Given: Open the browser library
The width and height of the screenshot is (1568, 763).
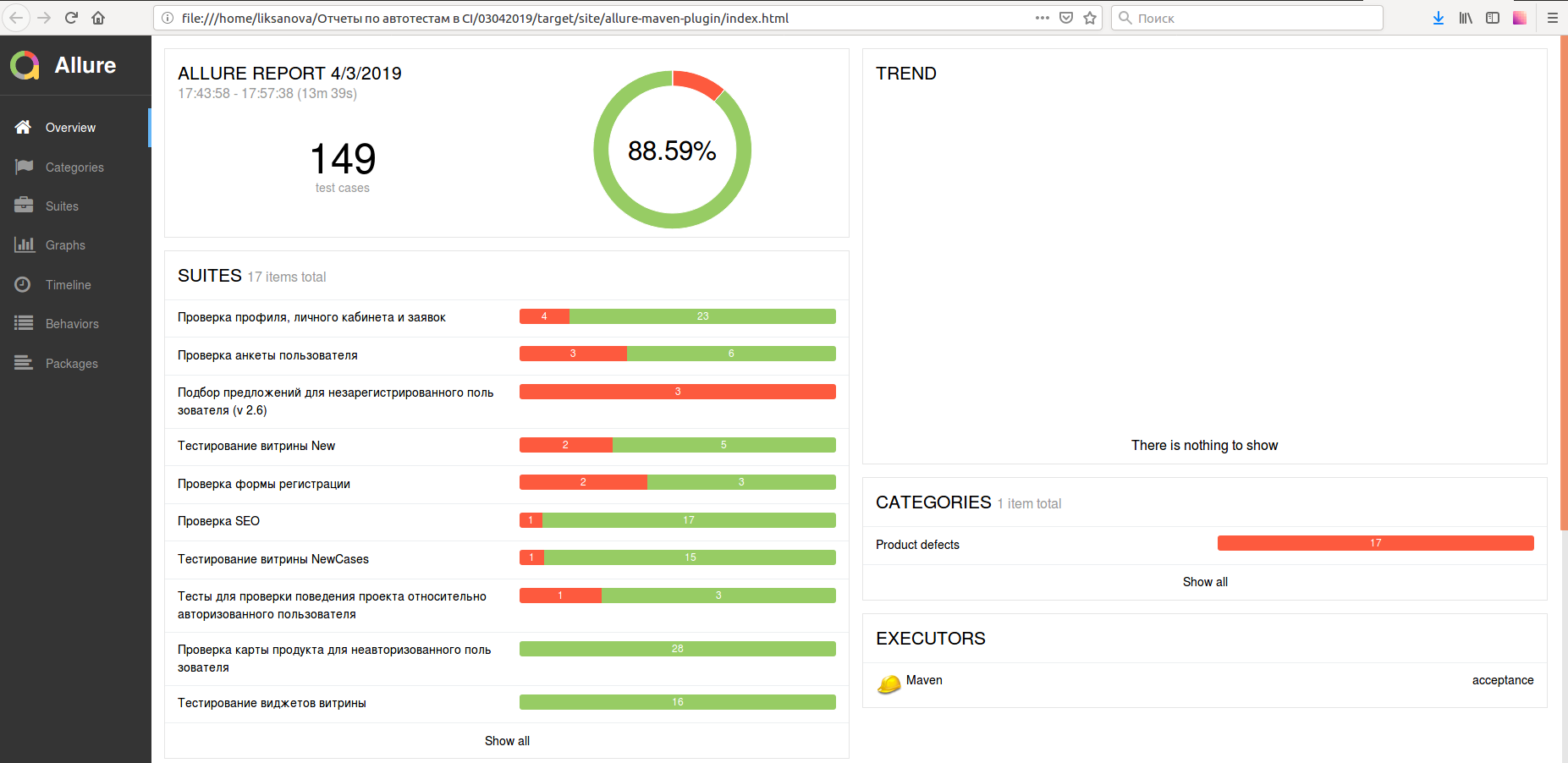Looking at the screenshot, I should [1466, 18].
